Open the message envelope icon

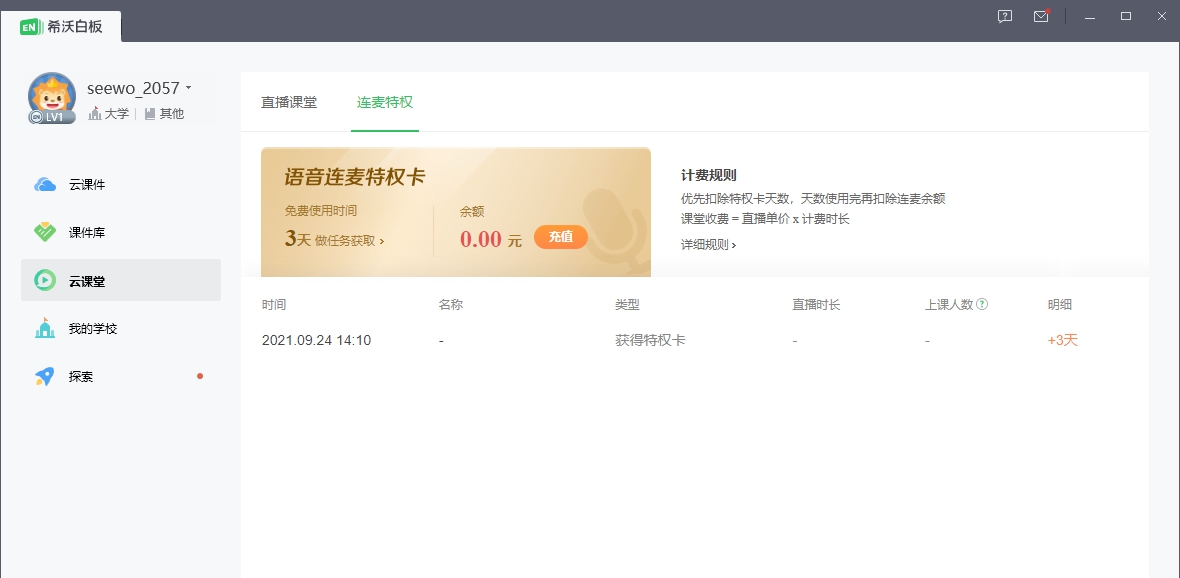click(x=1041, y=16)
